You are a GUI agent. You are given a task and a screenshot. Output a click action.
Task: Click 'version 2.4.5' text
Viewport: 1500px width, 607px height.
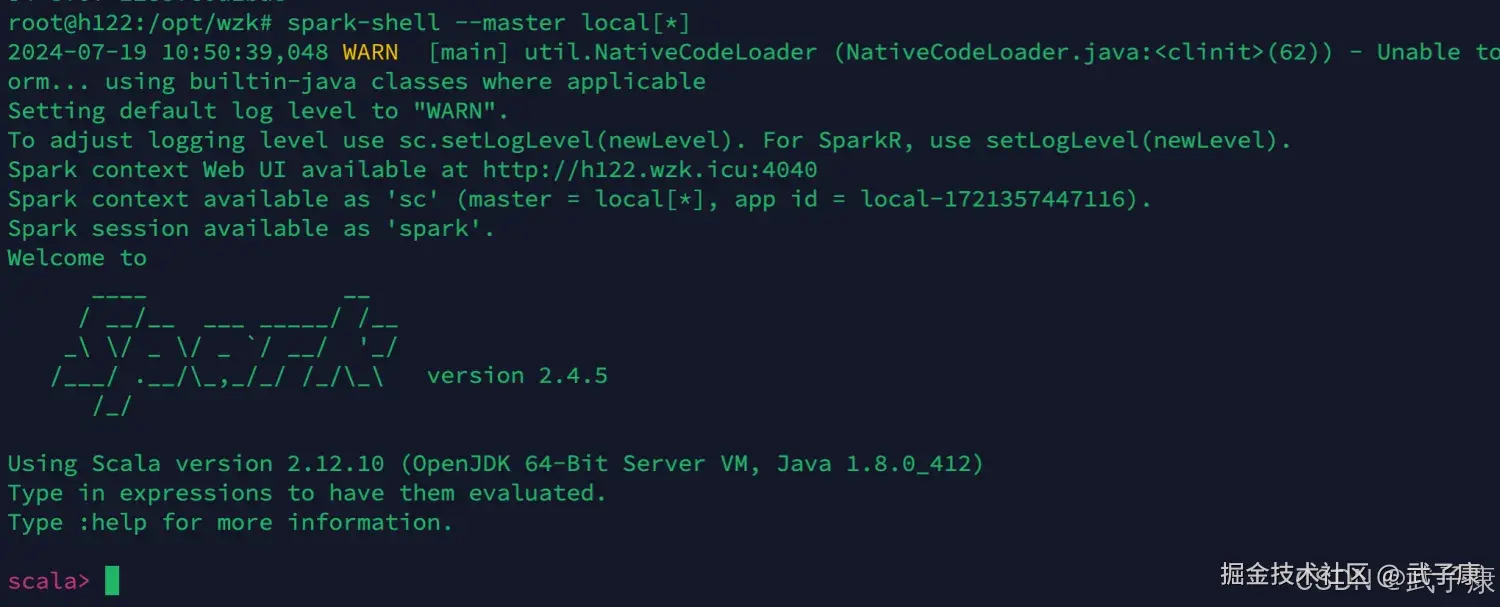[x=517, y=376]
